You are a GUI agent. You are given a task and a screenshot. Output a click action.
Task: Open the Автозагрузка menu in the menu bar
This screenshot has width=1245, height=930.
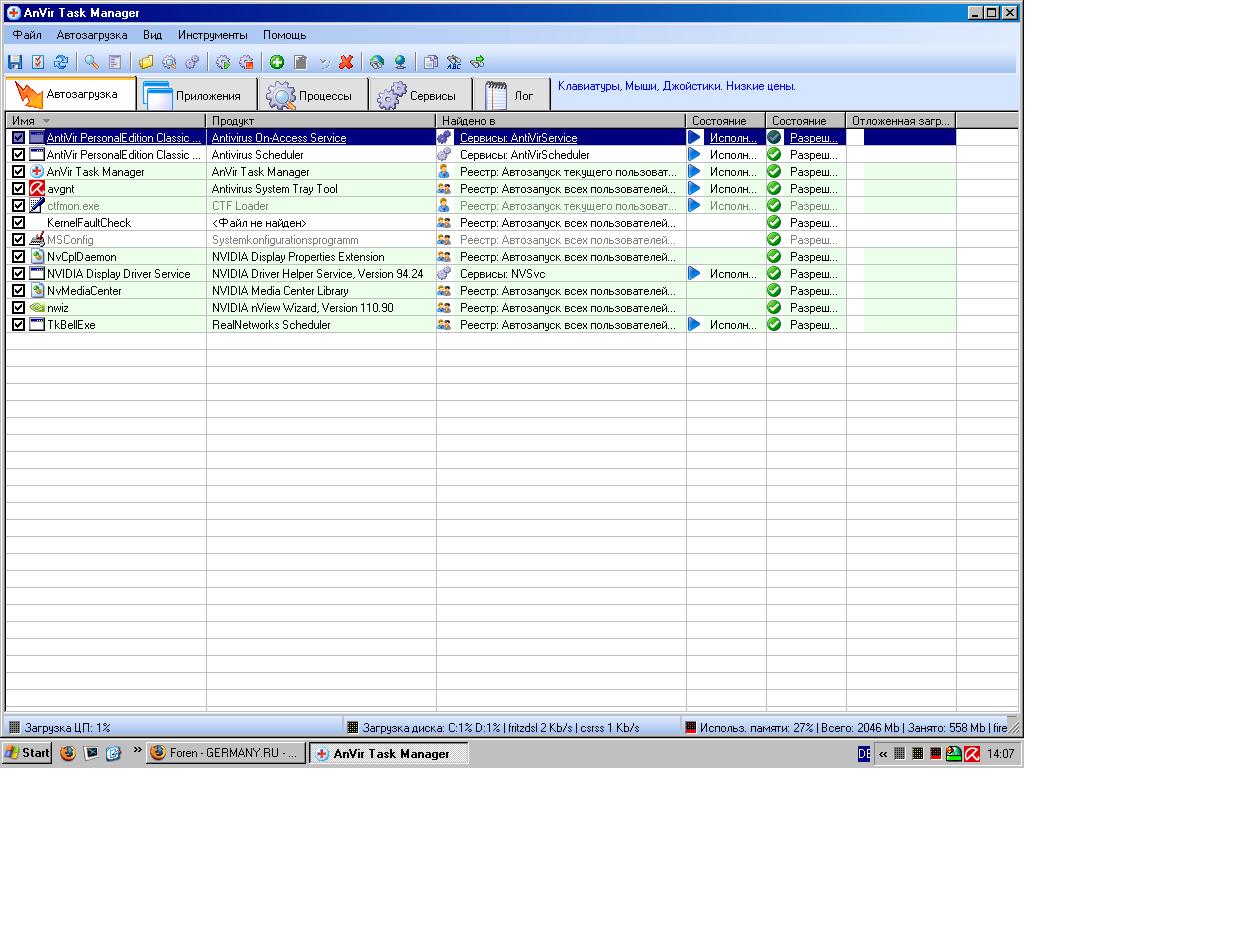92,35
